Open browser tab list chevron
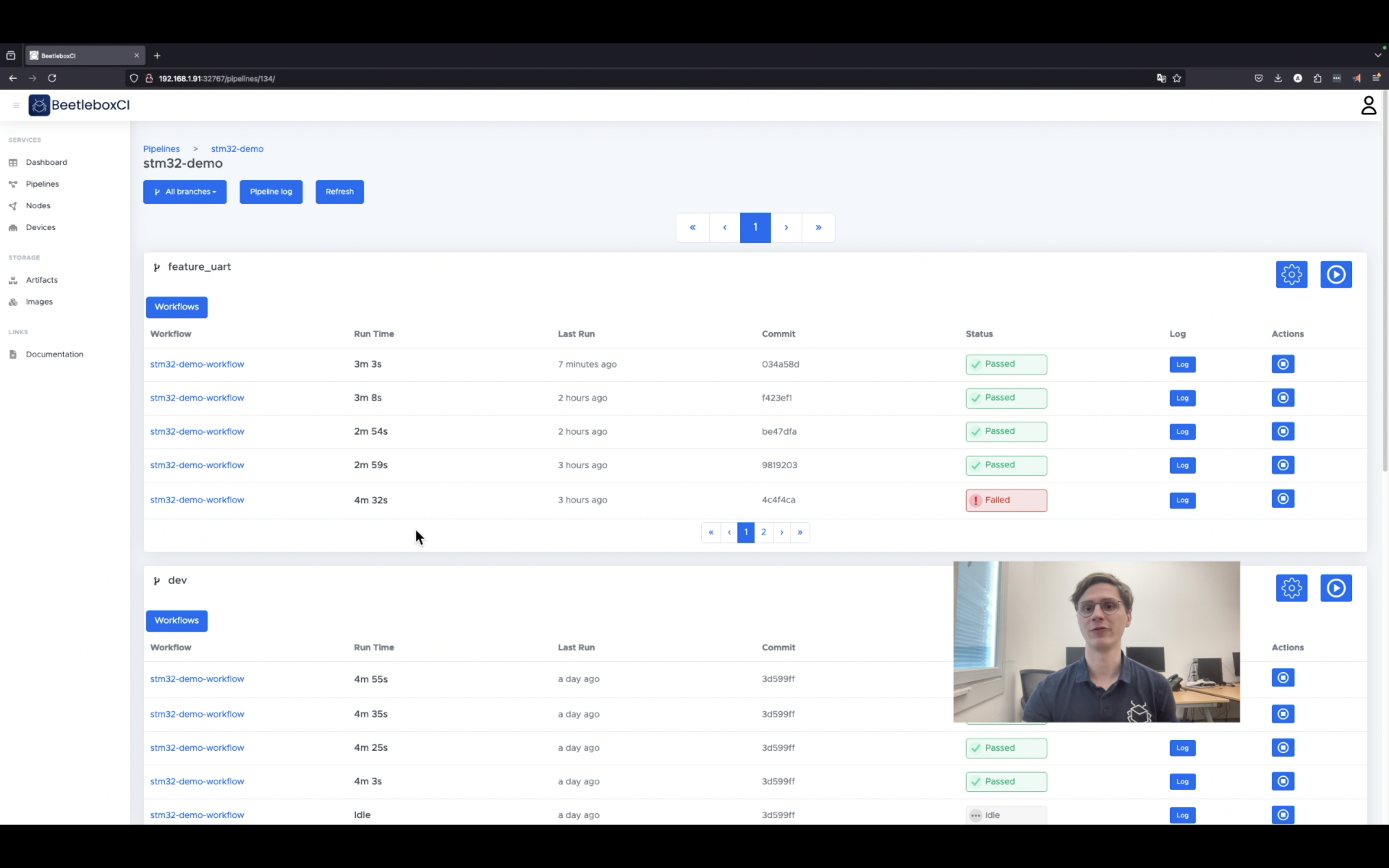The width and height of the screenshot is (1389, 868). (1377, 55)
